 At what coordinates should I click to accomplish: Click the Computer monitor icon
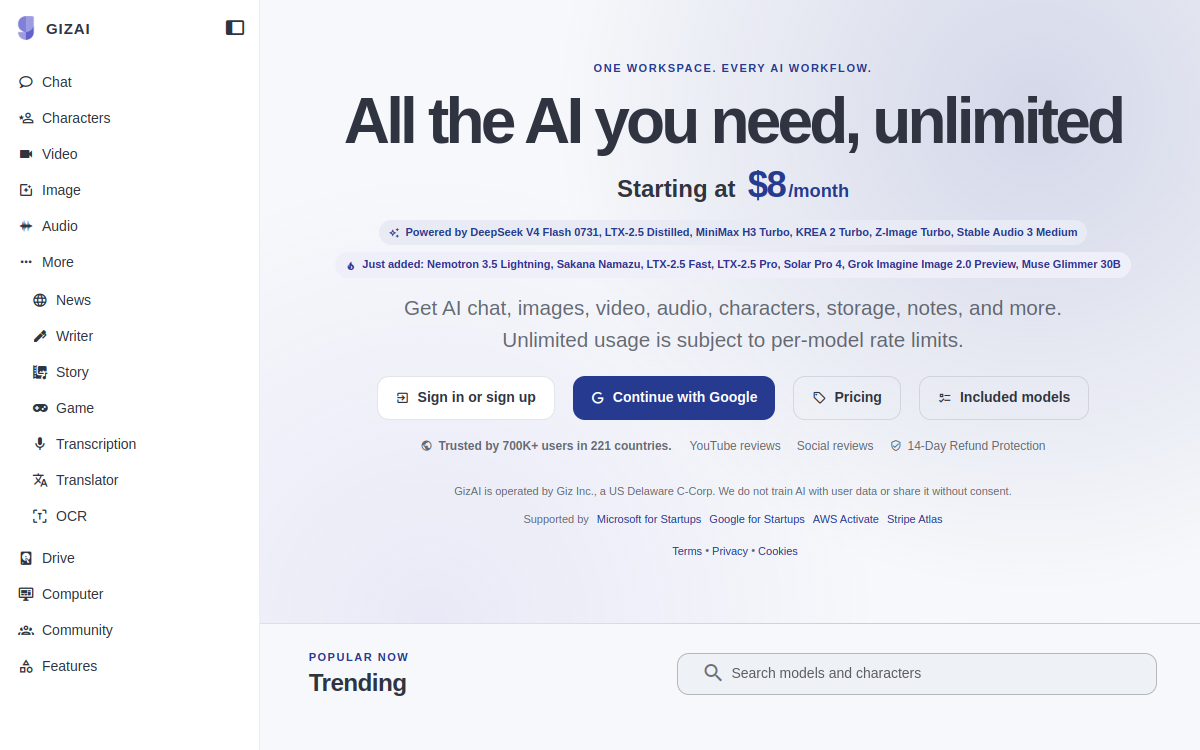click(26, 594)
